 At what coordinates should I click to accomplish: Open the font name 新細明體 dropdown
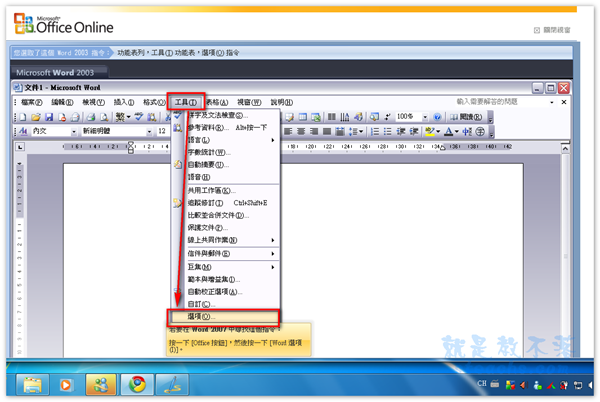149,132
